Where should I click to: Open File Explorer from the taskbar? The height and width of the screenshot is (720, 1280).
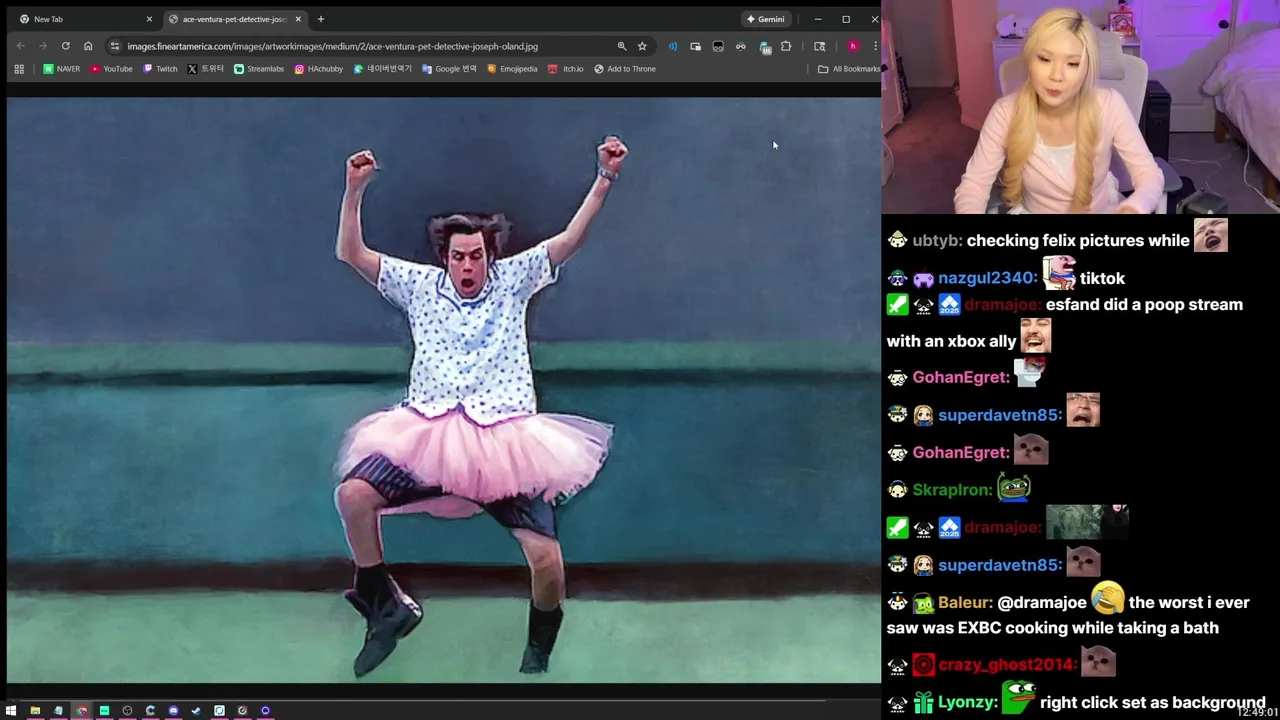pos(35,711)
